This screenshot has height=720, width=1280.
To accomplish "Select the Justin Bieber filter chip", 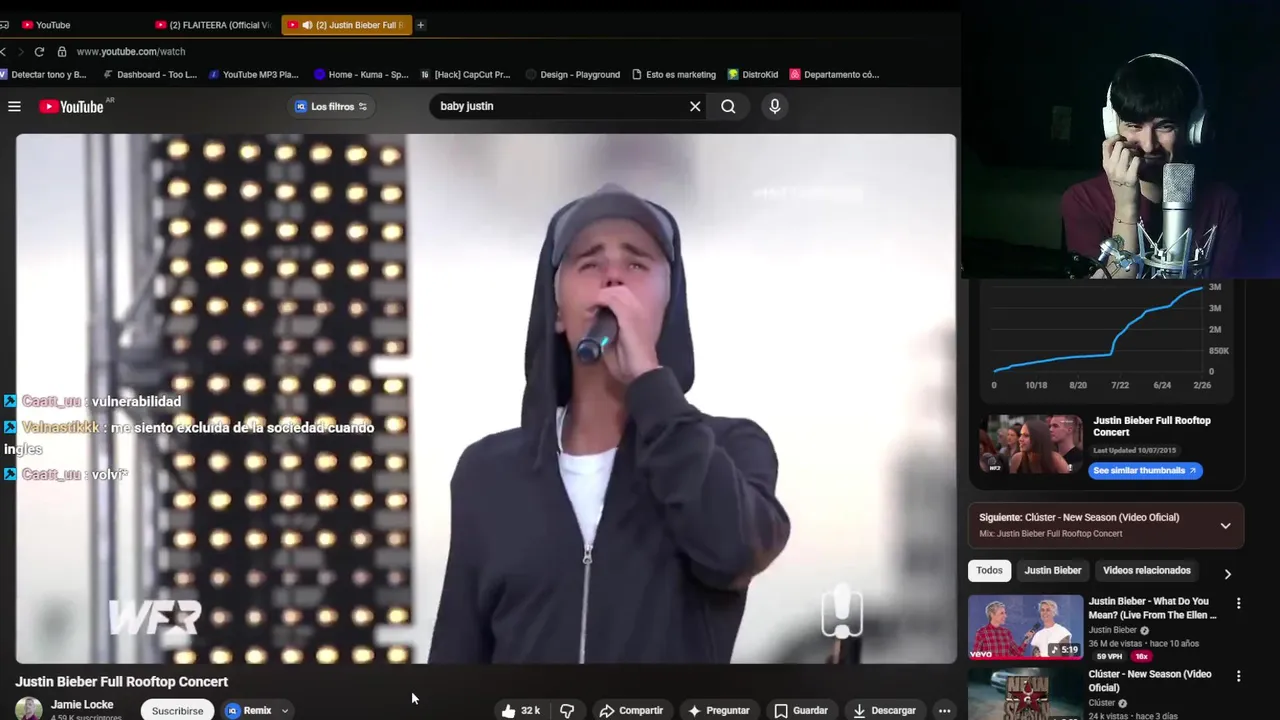I will click(1052, 570).
